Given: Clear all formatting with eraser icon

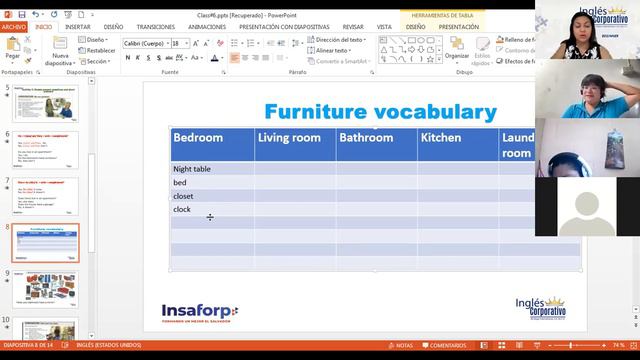Looking at the screenshot, I should (220, 43).
